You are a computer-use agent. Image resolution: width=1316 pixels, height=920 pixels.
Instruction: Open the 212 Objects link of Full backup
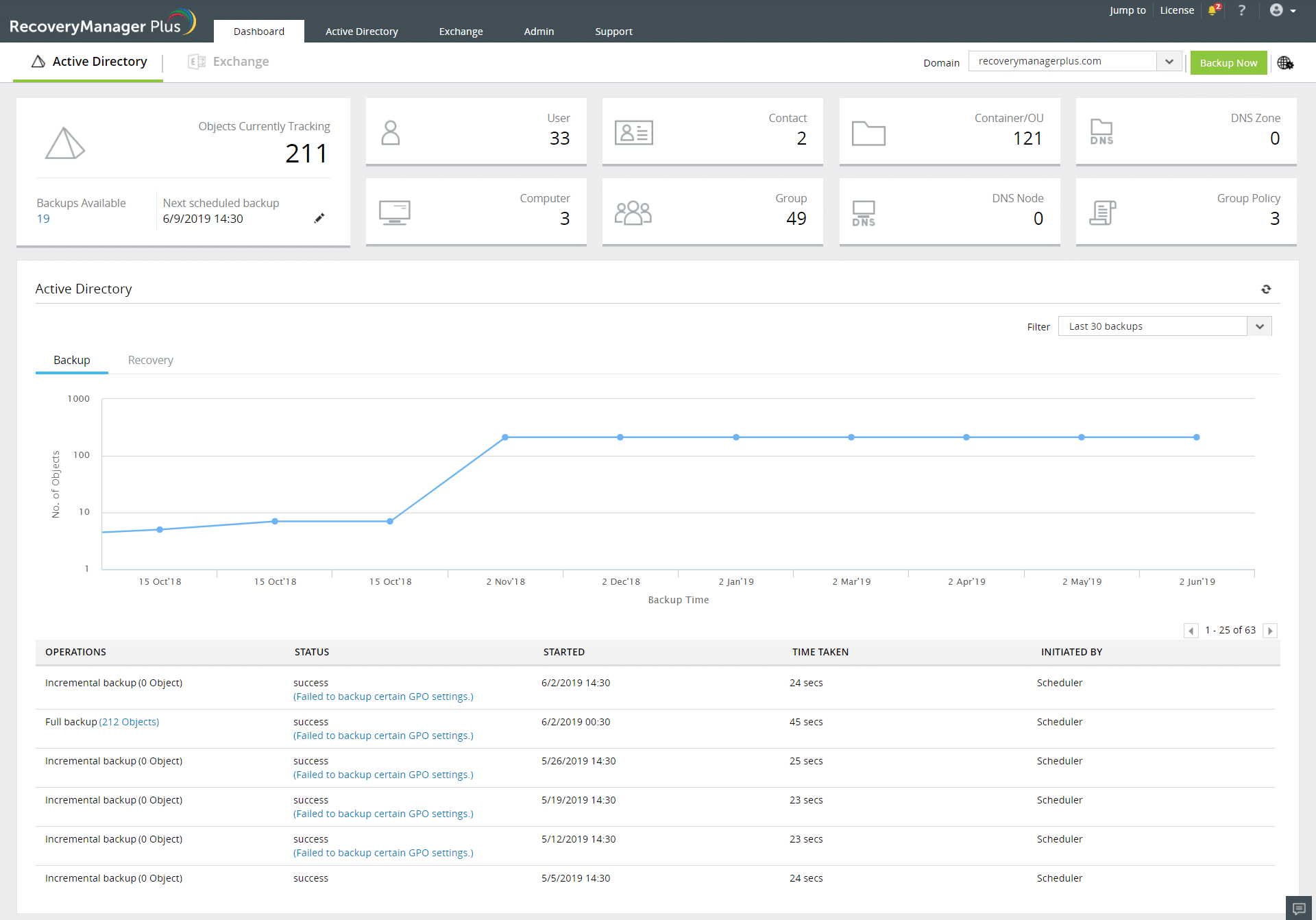pyautogui.click(x=130, y=722)
